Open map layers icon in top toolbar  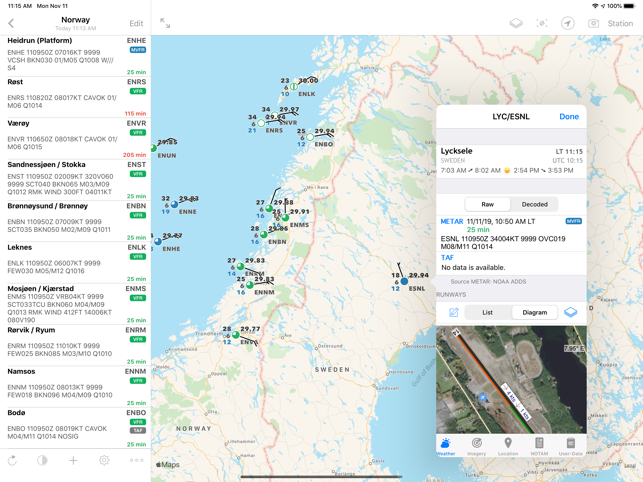(x=516, y=23)
